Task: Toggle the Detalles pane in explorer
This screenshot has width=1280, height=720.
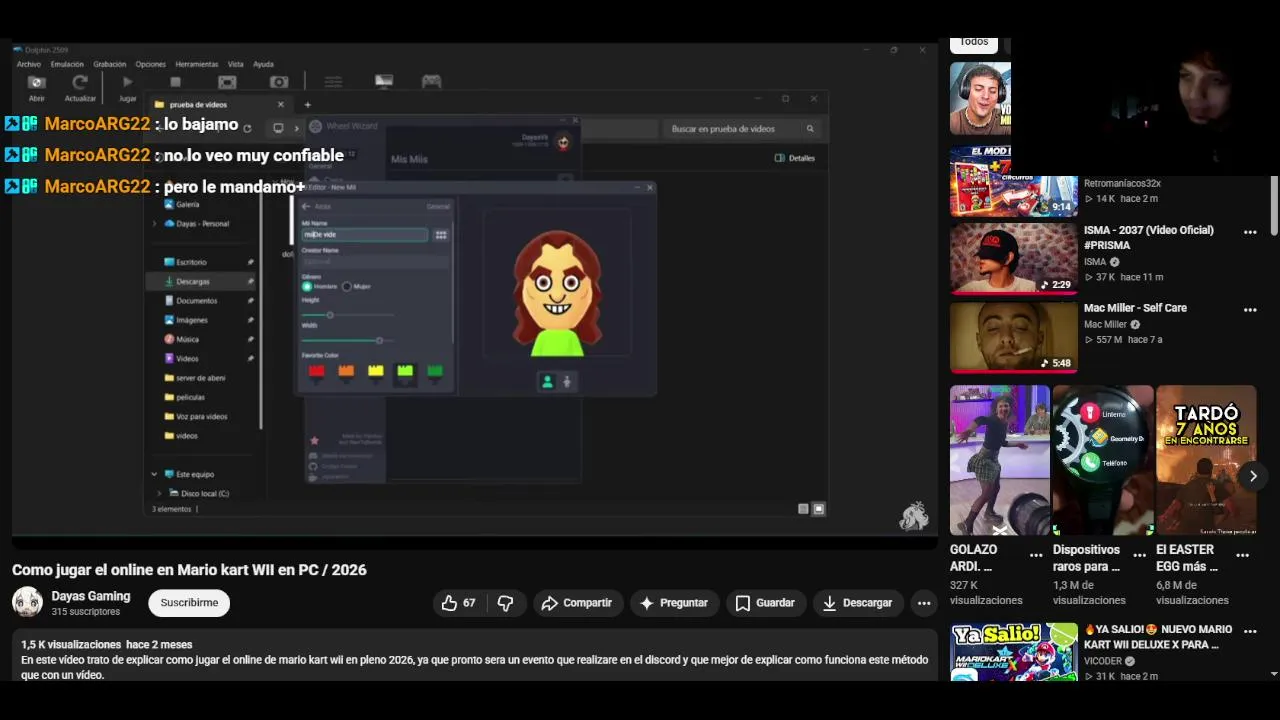Action: click(795, 158)
